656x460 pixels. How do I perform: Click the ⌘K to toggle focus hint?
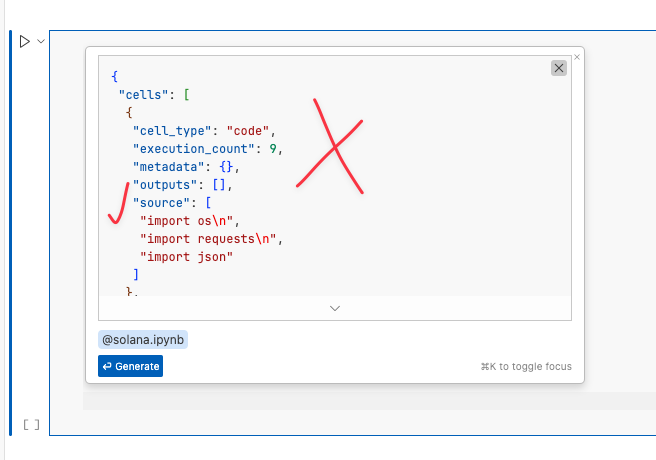[526, 366]
